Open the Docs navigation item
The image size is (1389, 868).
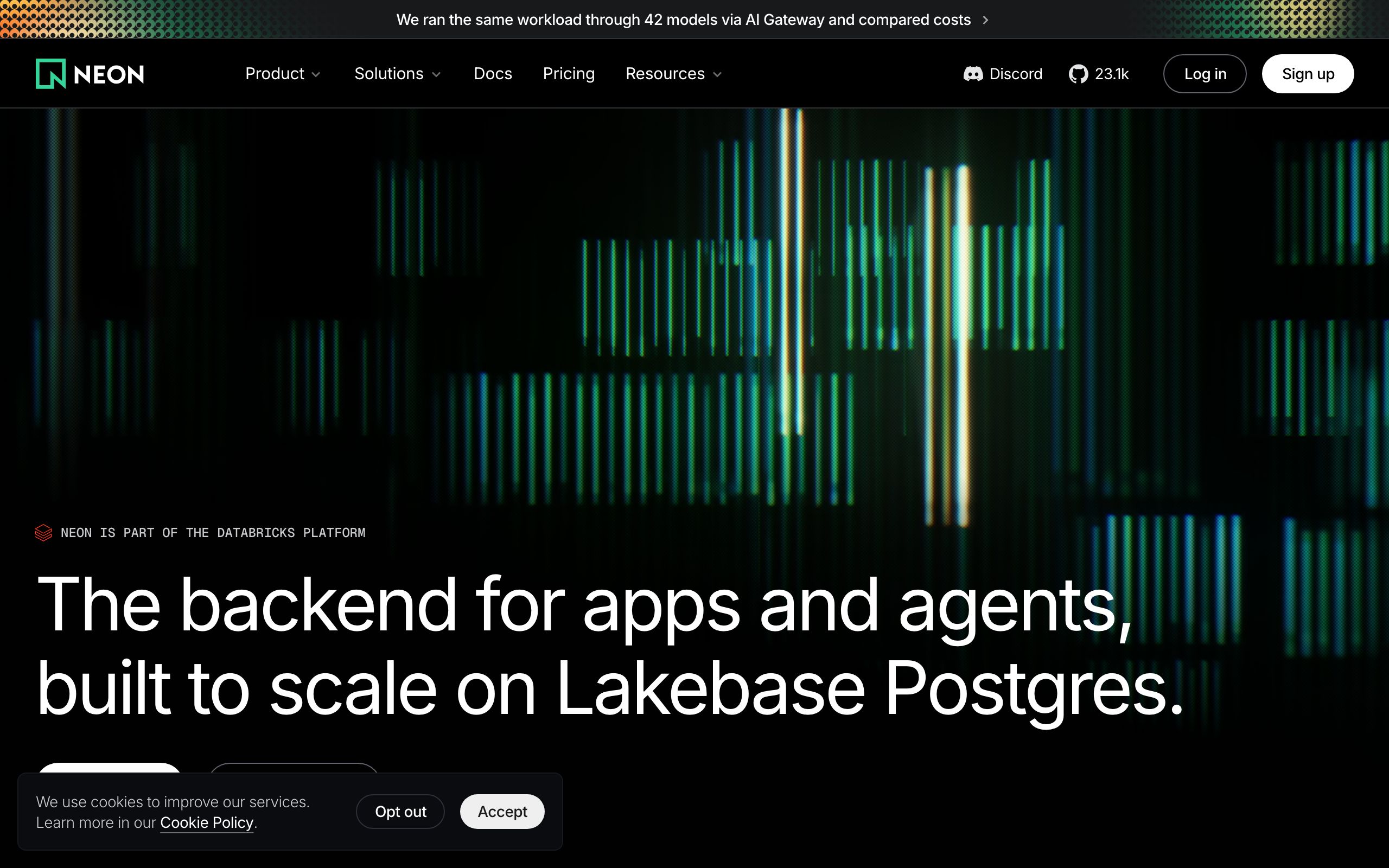click(493, 74)
